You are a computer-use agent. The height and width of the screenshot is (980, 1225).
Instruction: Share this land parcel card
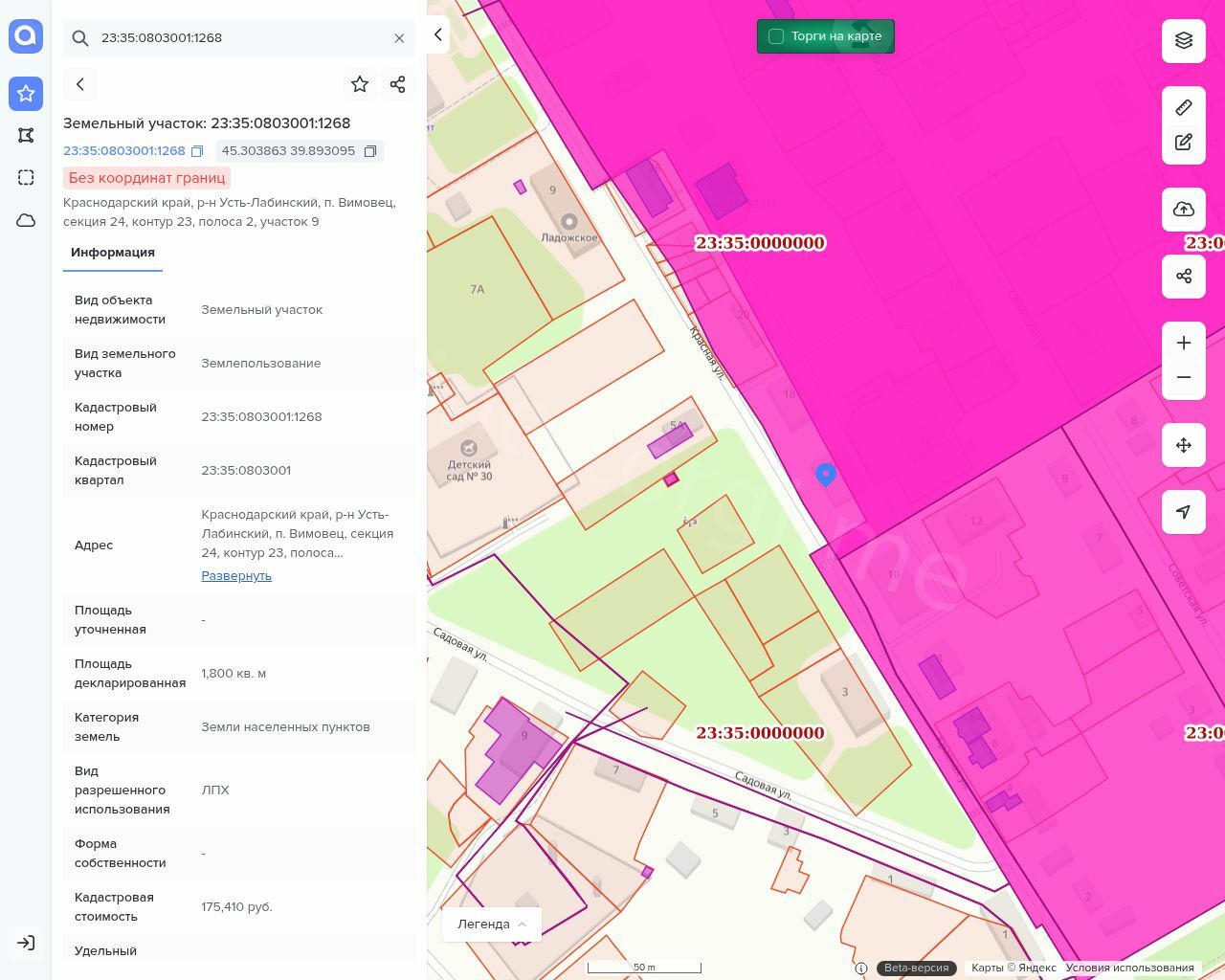[x=398, y=84]
